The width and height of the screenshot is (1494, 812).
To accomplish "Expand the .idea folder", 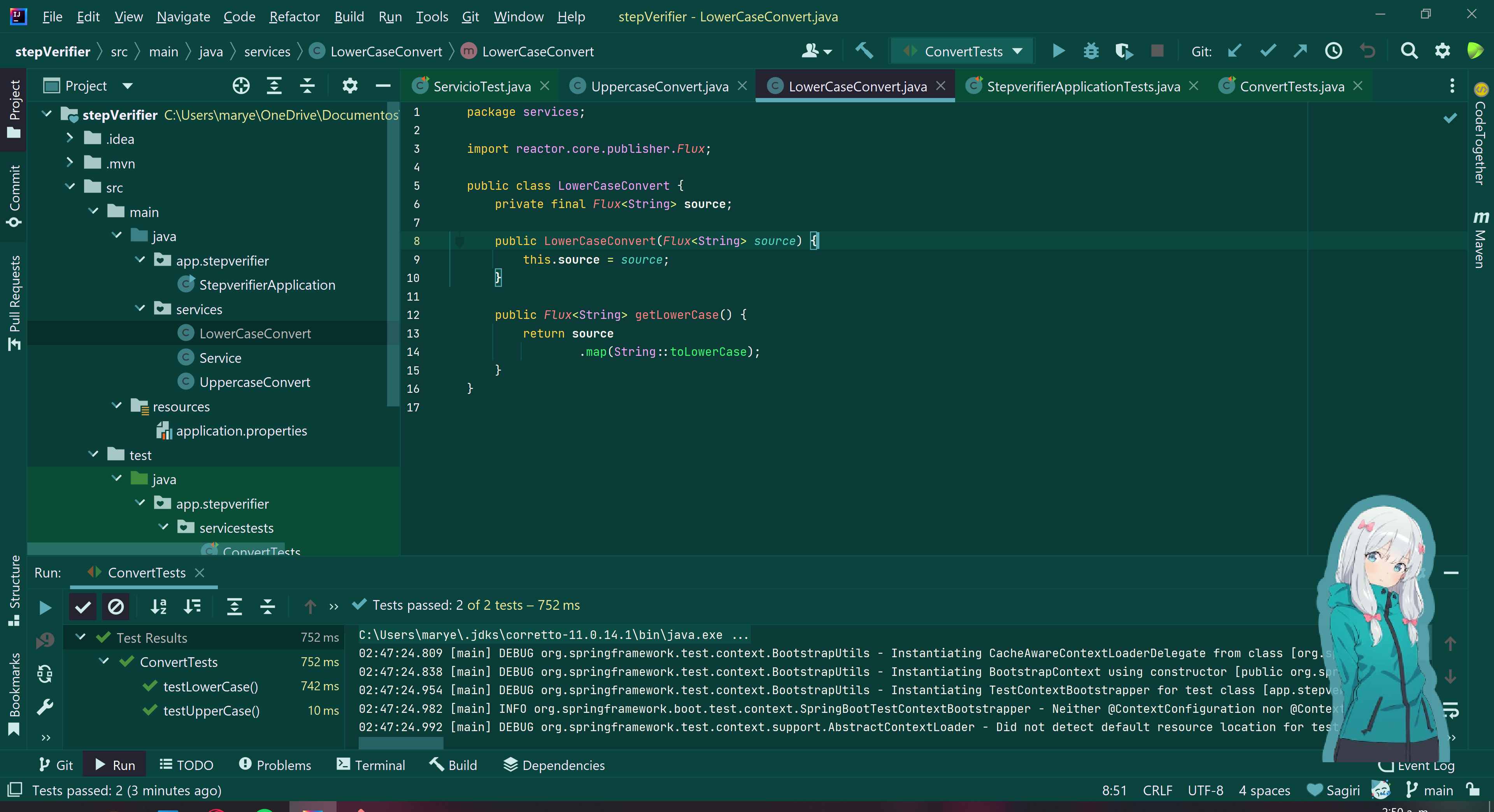I will 70,138.
